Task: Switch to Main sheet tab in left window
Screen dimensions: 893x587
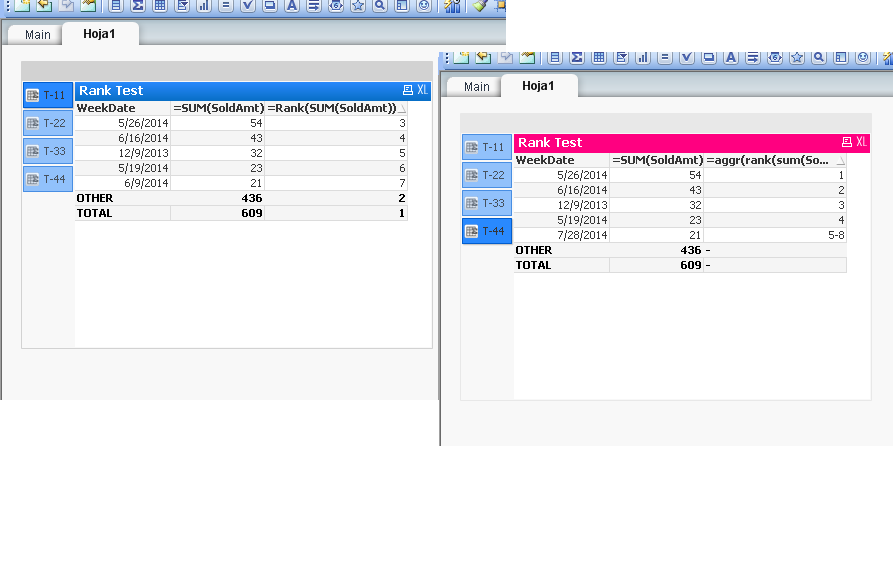Action: [38, 35]
